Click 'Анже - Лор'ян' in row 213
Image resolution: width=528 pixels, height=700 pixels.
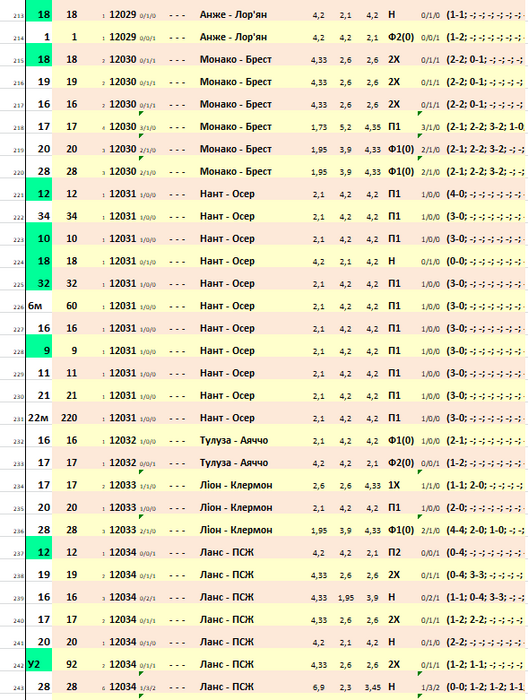click(x=233, y=15)
